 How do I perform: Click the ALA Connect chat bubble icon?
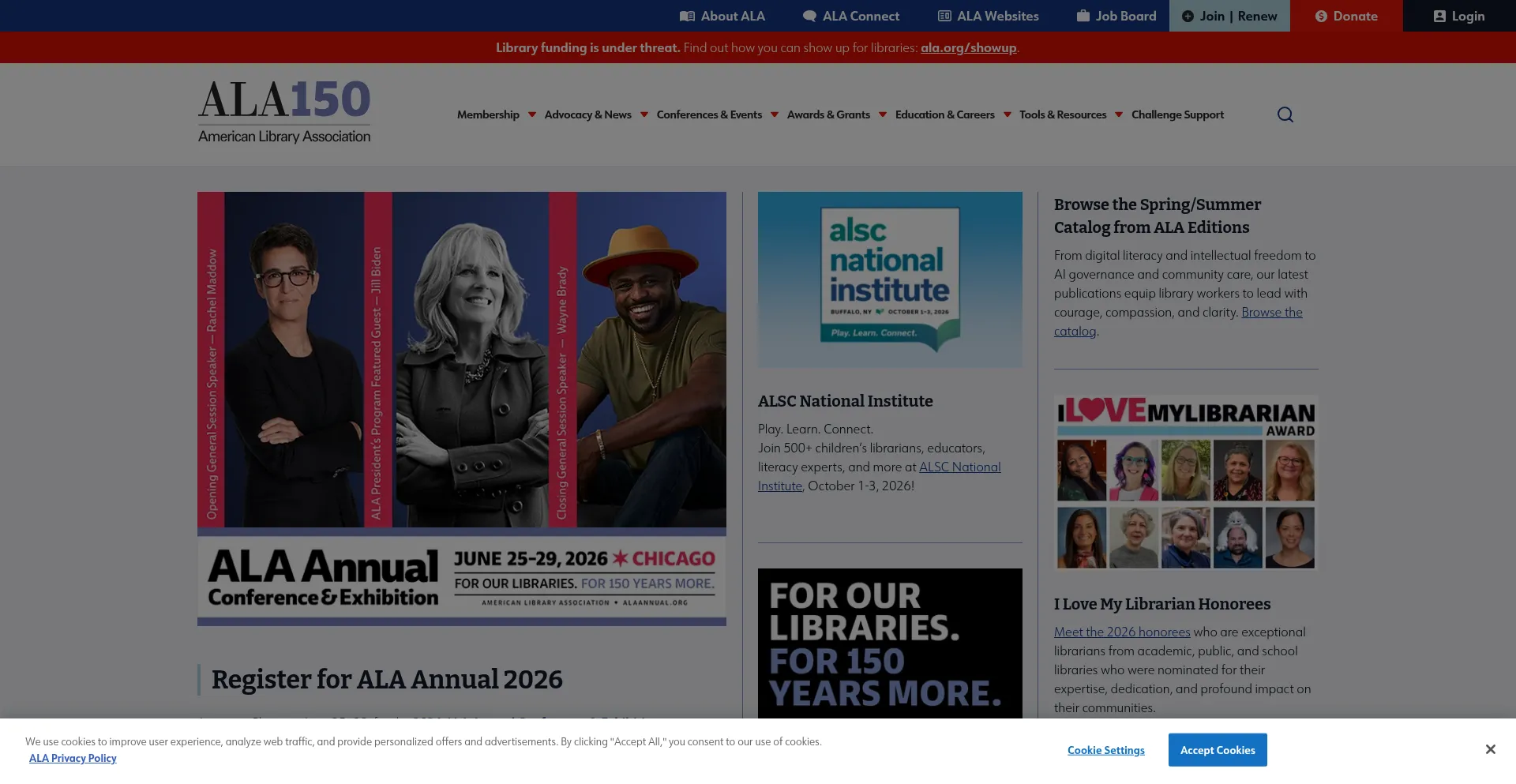pyautogui.click(x=809, y=16)
